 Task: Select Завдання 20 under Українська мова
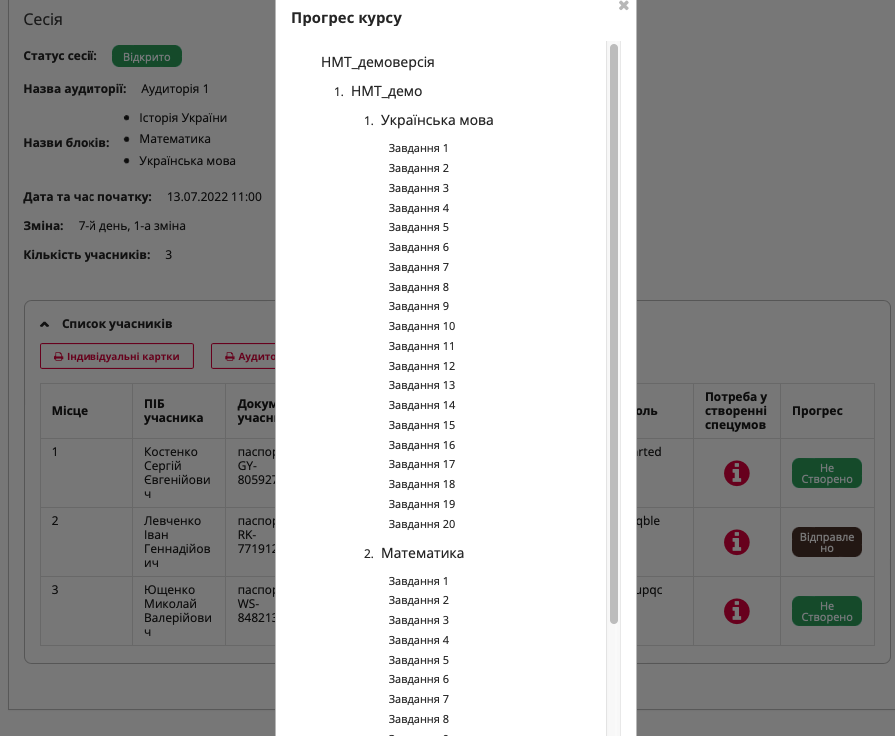pos(421,523)
